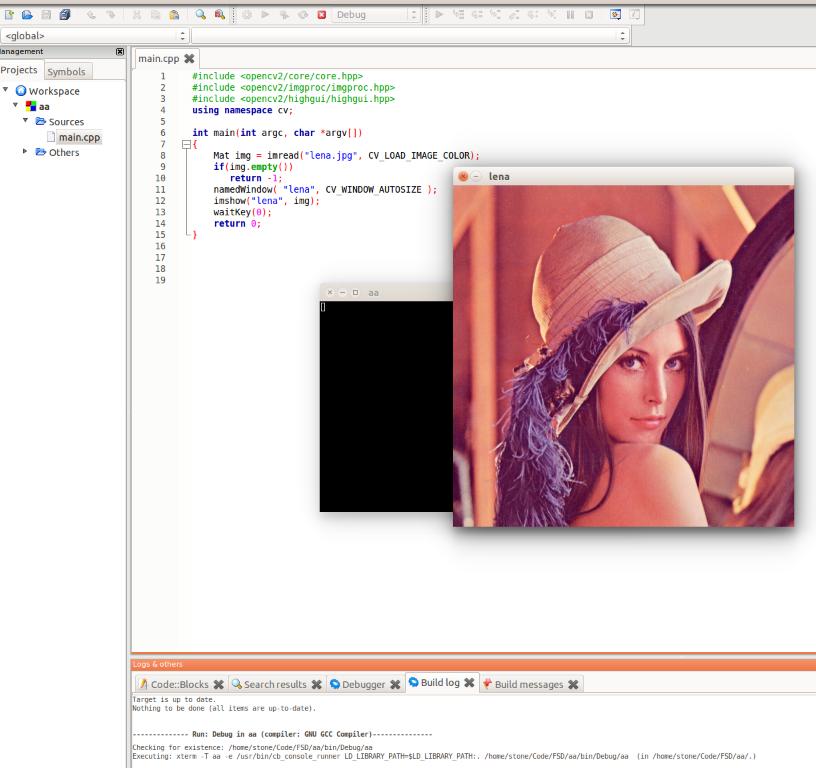Click the aa terminal title bar
This screenshot has width=816, height=768.
386,292
